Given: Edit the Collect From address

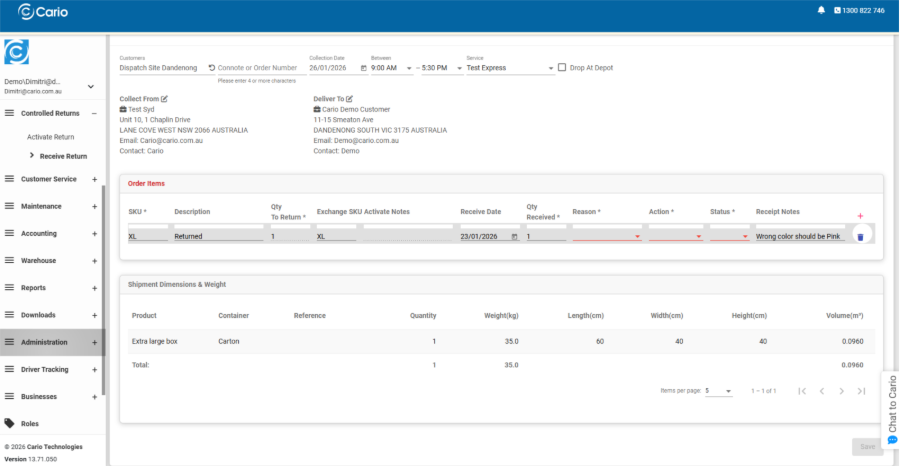Looking at the screenshot, I should click(165, 99).
